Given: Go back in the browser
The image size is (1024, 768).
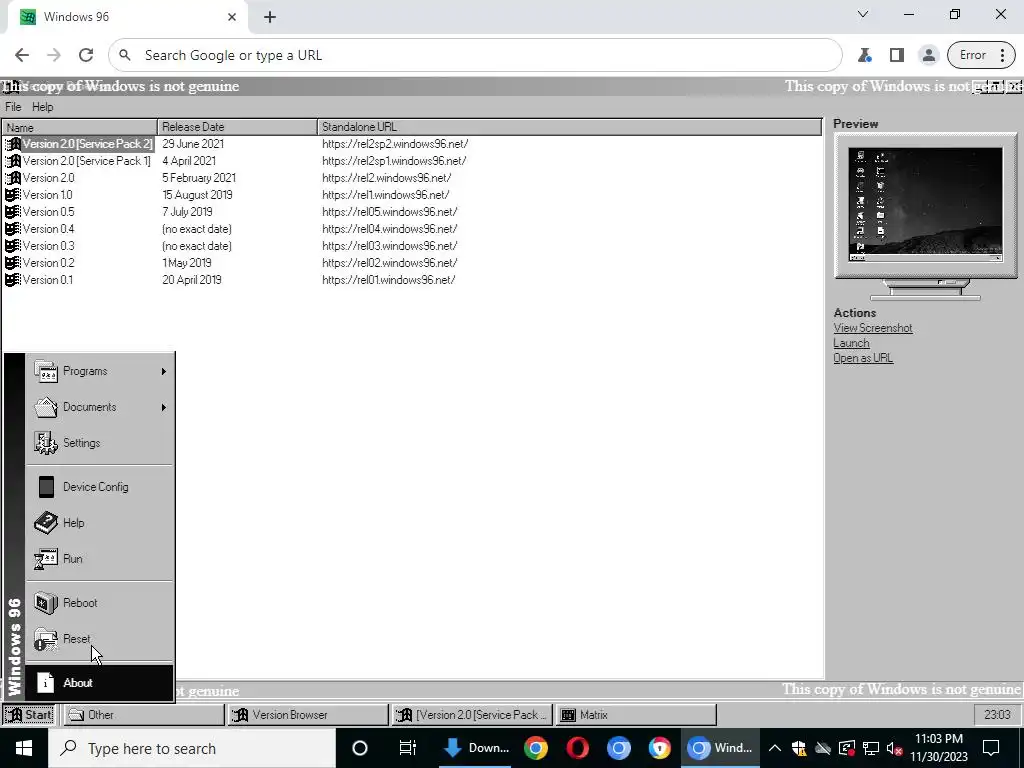Looking at the screenshot, I should coord(22,55).
